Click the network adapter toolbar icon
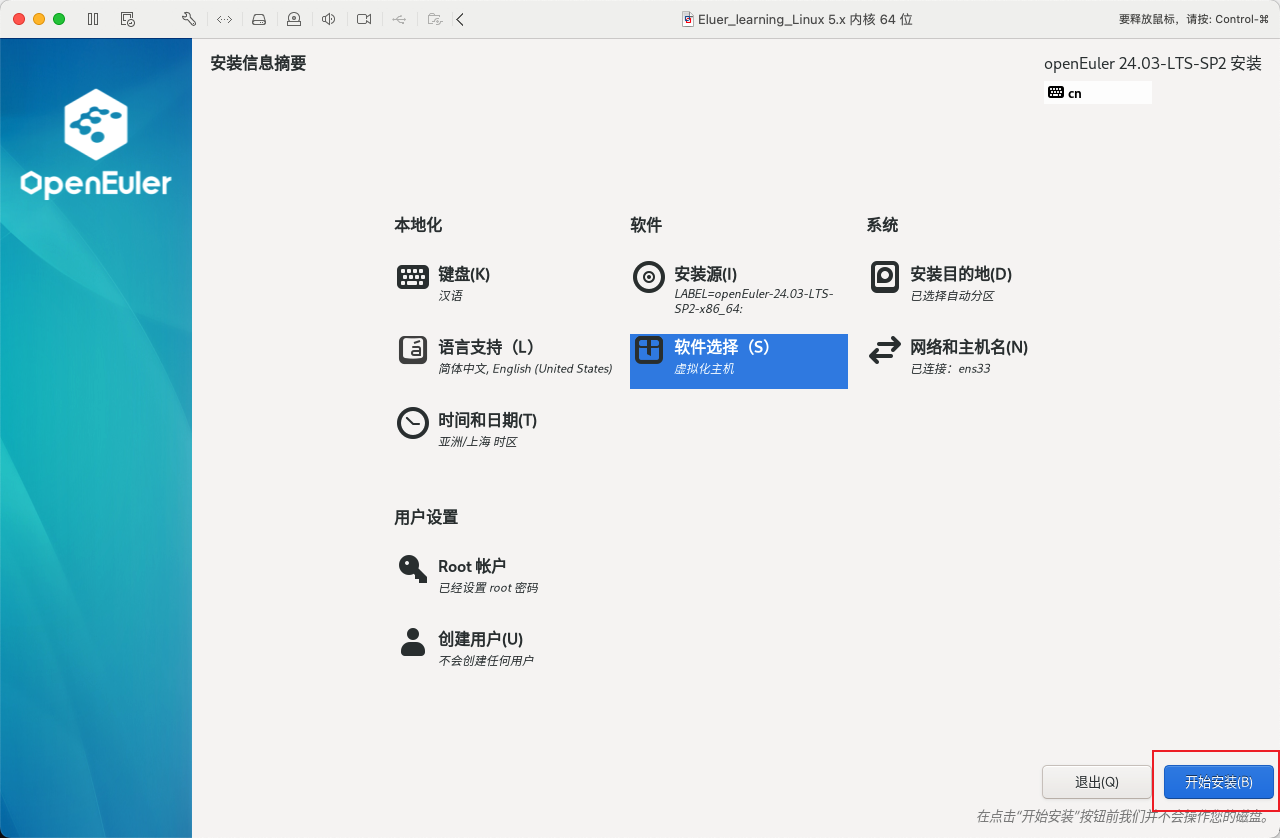The width and height of the screenshot is (1280, 838). pyautogui.click(x=225, y=19)
